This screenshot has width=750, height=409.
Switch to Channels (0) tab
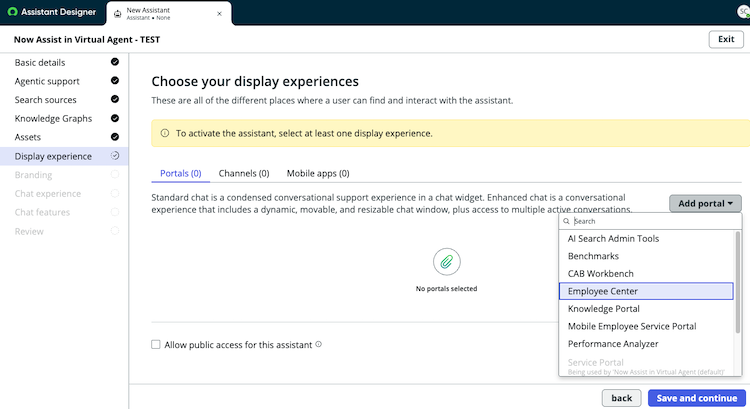[244, 173]
